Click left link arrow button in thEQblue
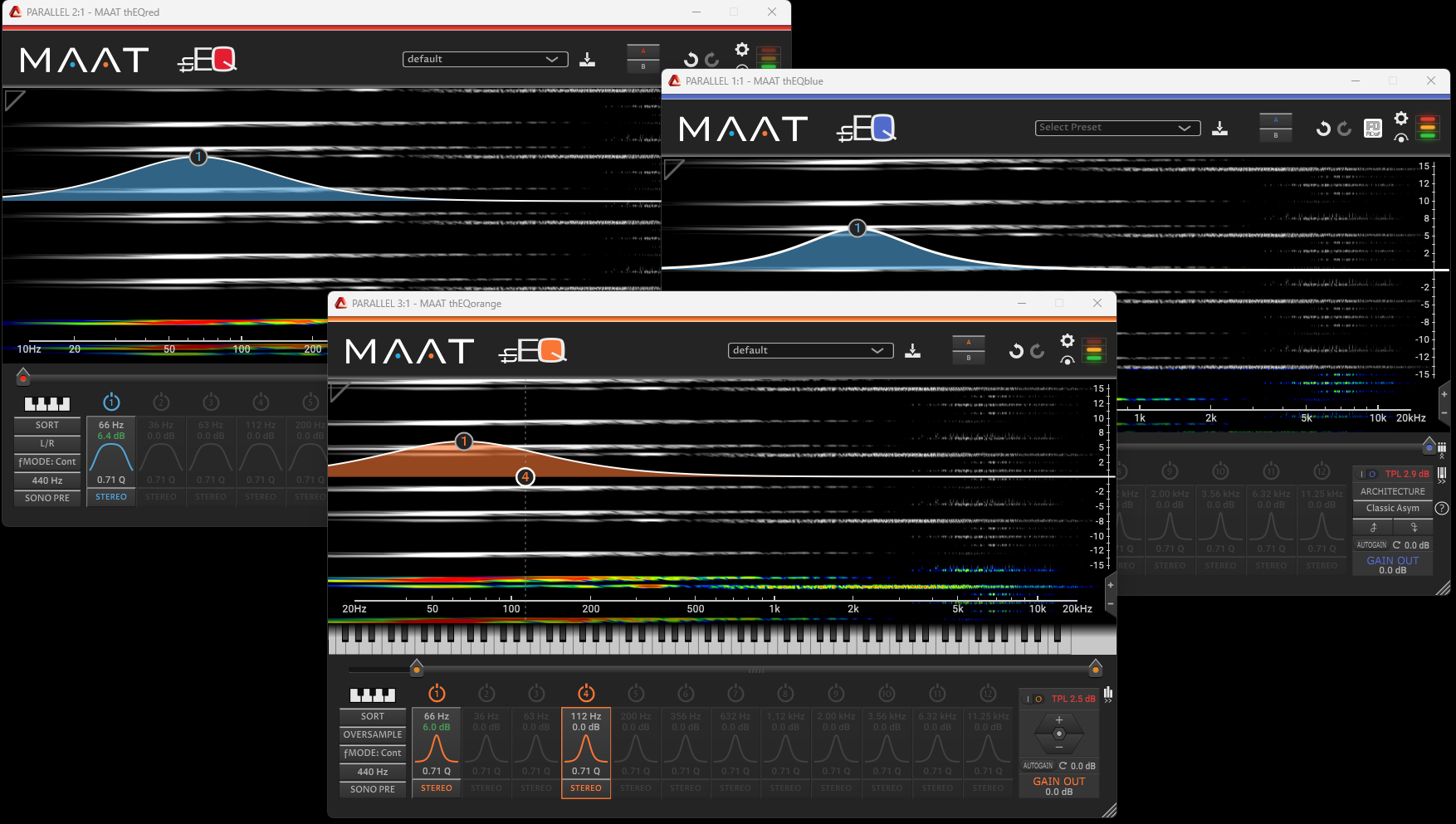Screen dimensions: 1456x824 tap(1374, 528)
